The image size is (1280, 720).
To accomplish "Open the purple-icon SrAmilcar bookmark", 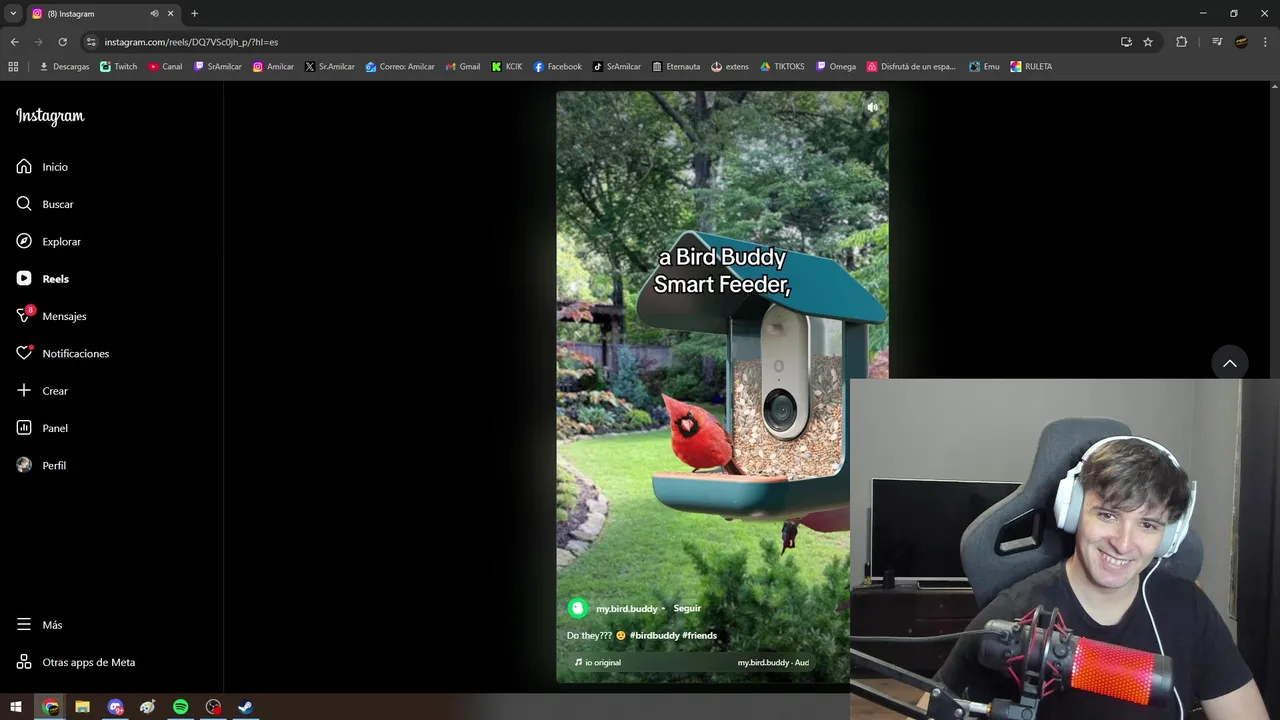I will click(218, 67).
